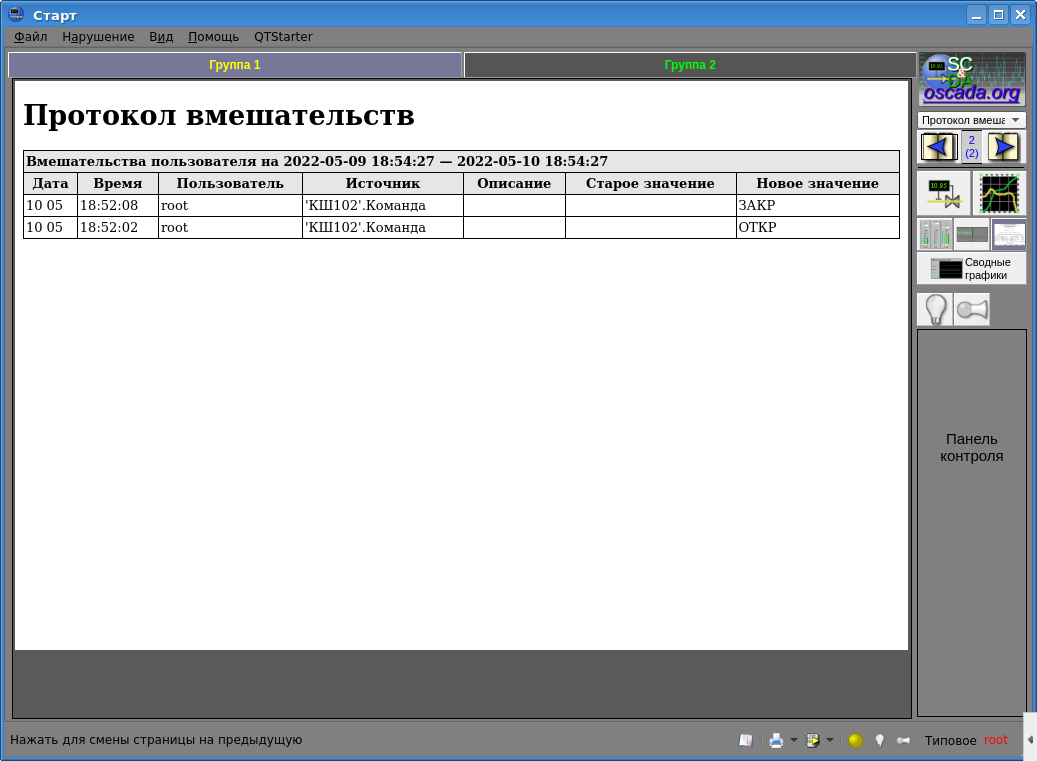Open the Нарушение menu
This screenshot has width=1037, height=761.
coord(98,37)
